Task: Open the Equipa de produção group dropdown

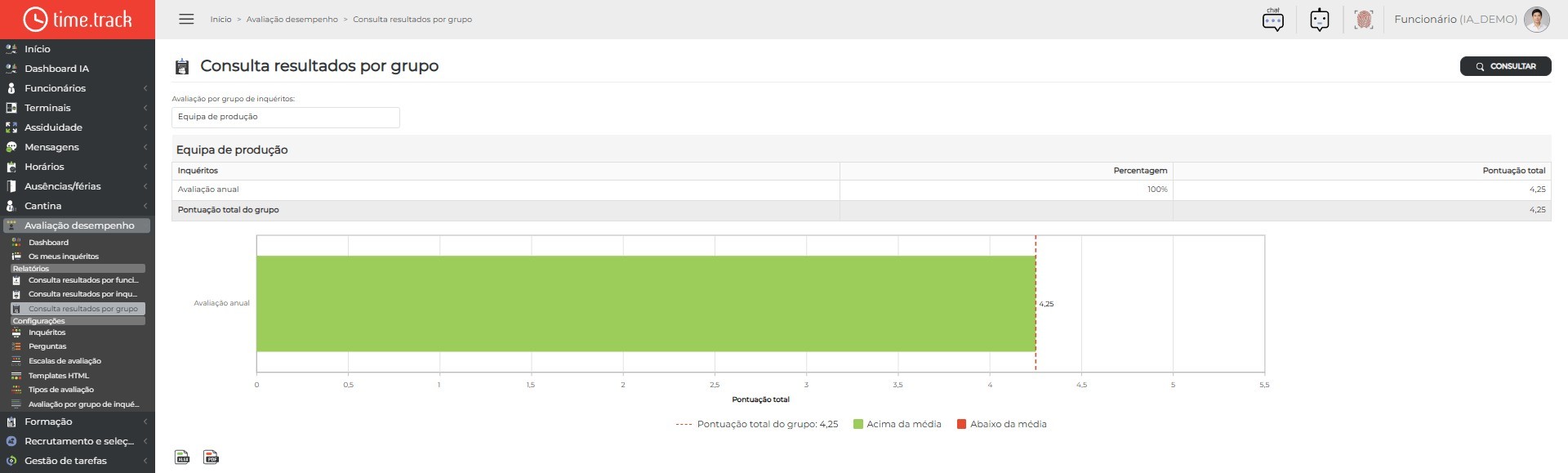Action: tap(286, 117)
